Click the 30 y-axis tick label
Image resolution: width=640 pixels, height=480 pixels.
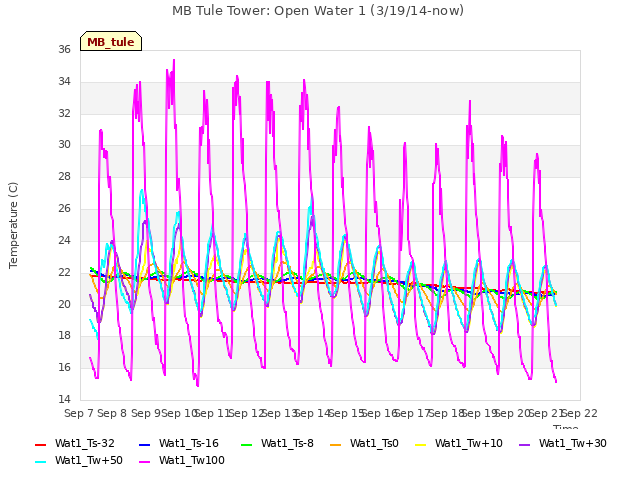pyautogui.click(x=64, y=144)
